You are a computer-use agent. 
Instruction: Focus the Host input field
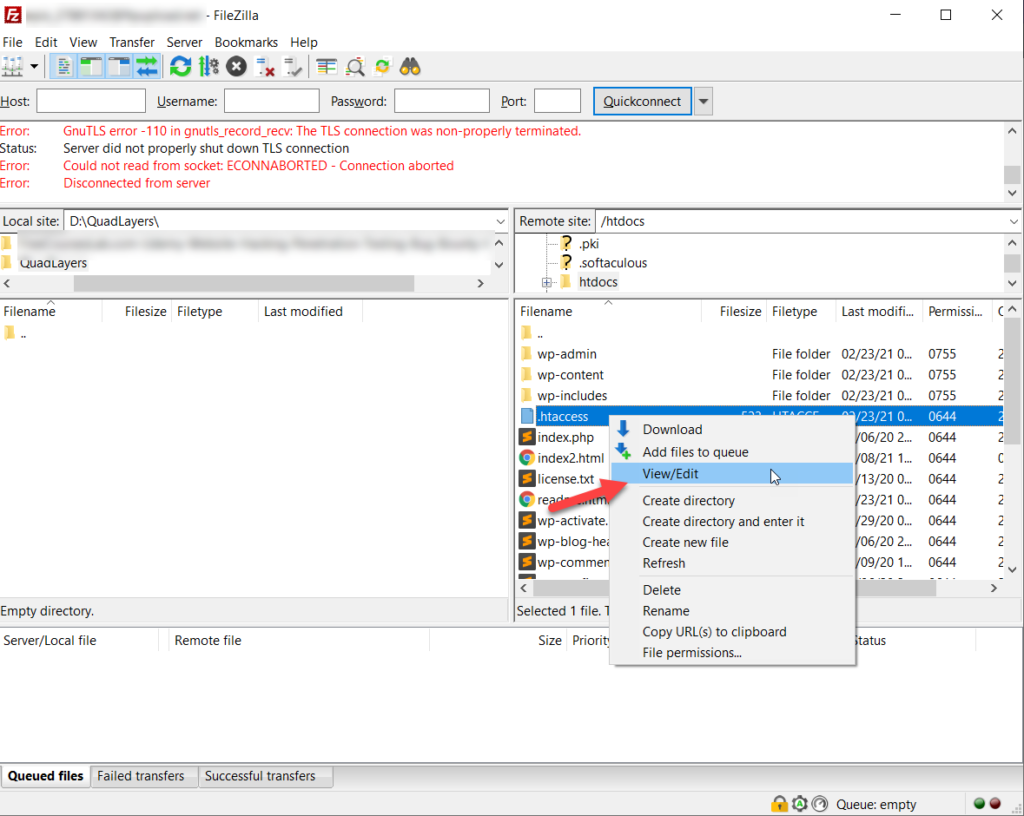coord(91,101)
